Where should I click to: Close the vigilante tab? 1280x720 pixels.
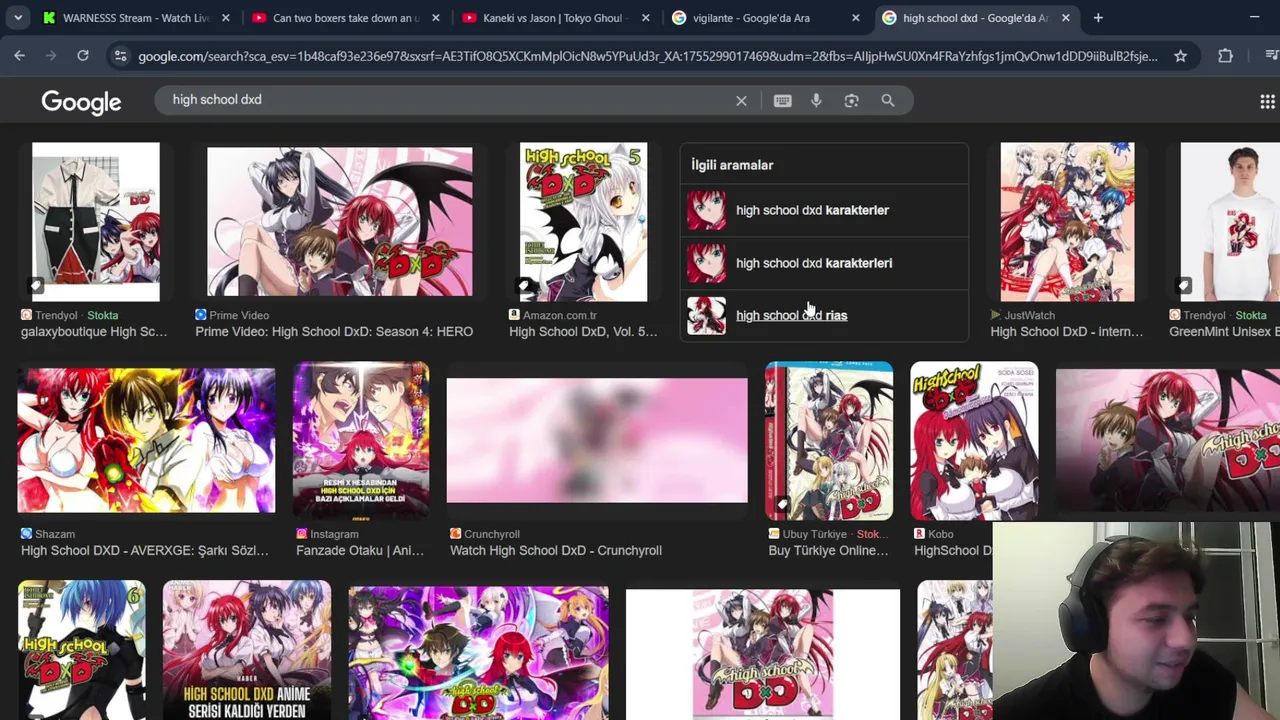point(855,18)
